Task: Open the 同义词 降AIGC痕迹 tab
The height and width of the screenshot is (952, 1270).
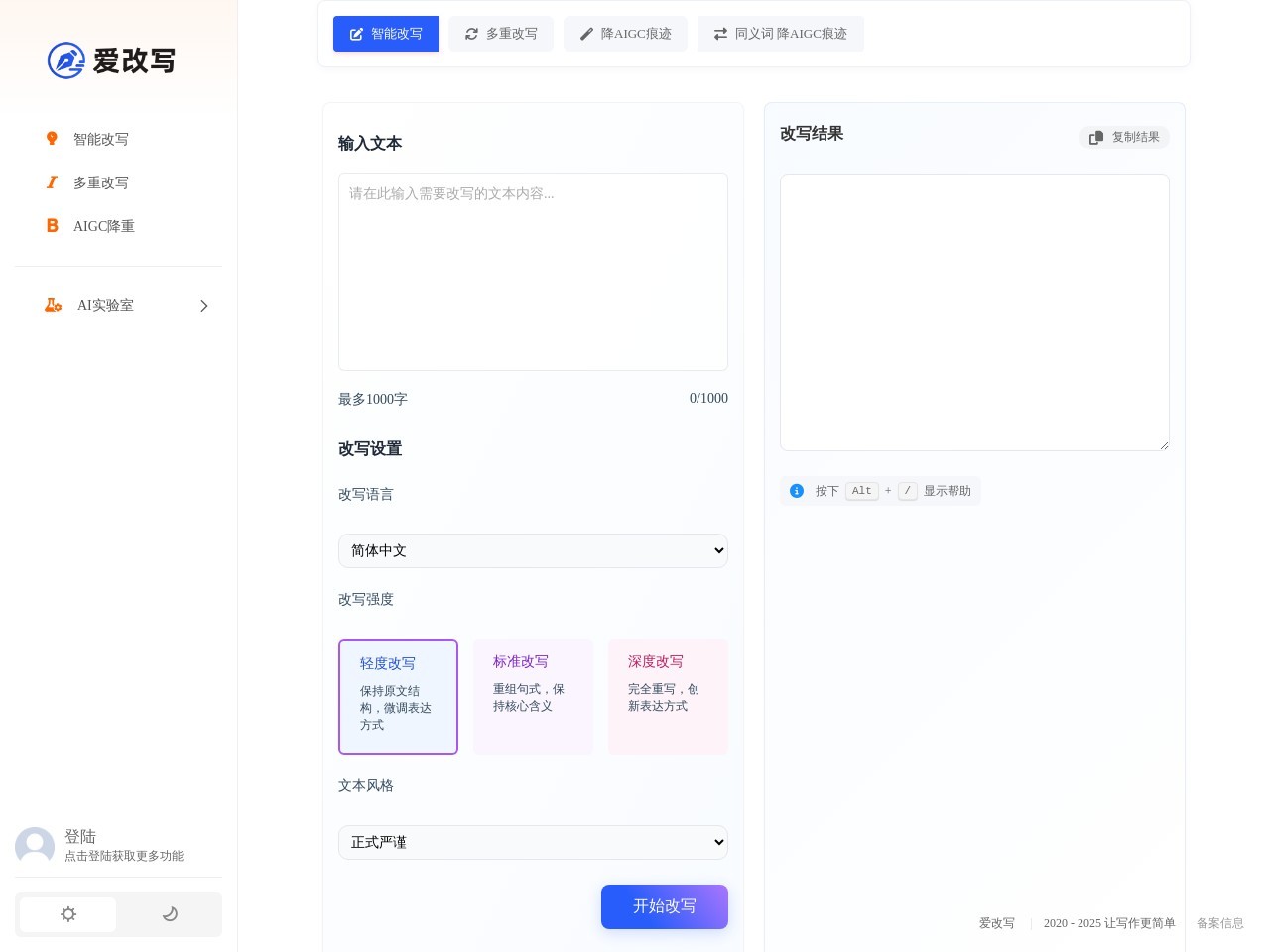Action: 780,34
